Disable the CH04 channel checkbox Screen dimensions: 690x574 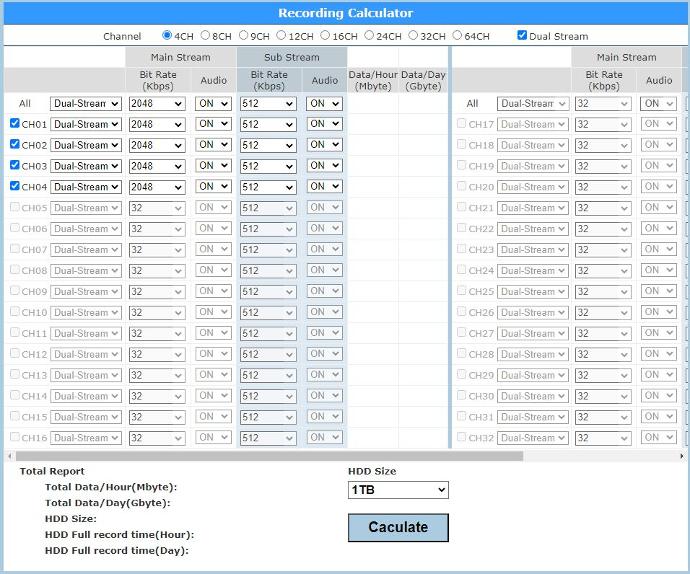[x=14, y=187]
